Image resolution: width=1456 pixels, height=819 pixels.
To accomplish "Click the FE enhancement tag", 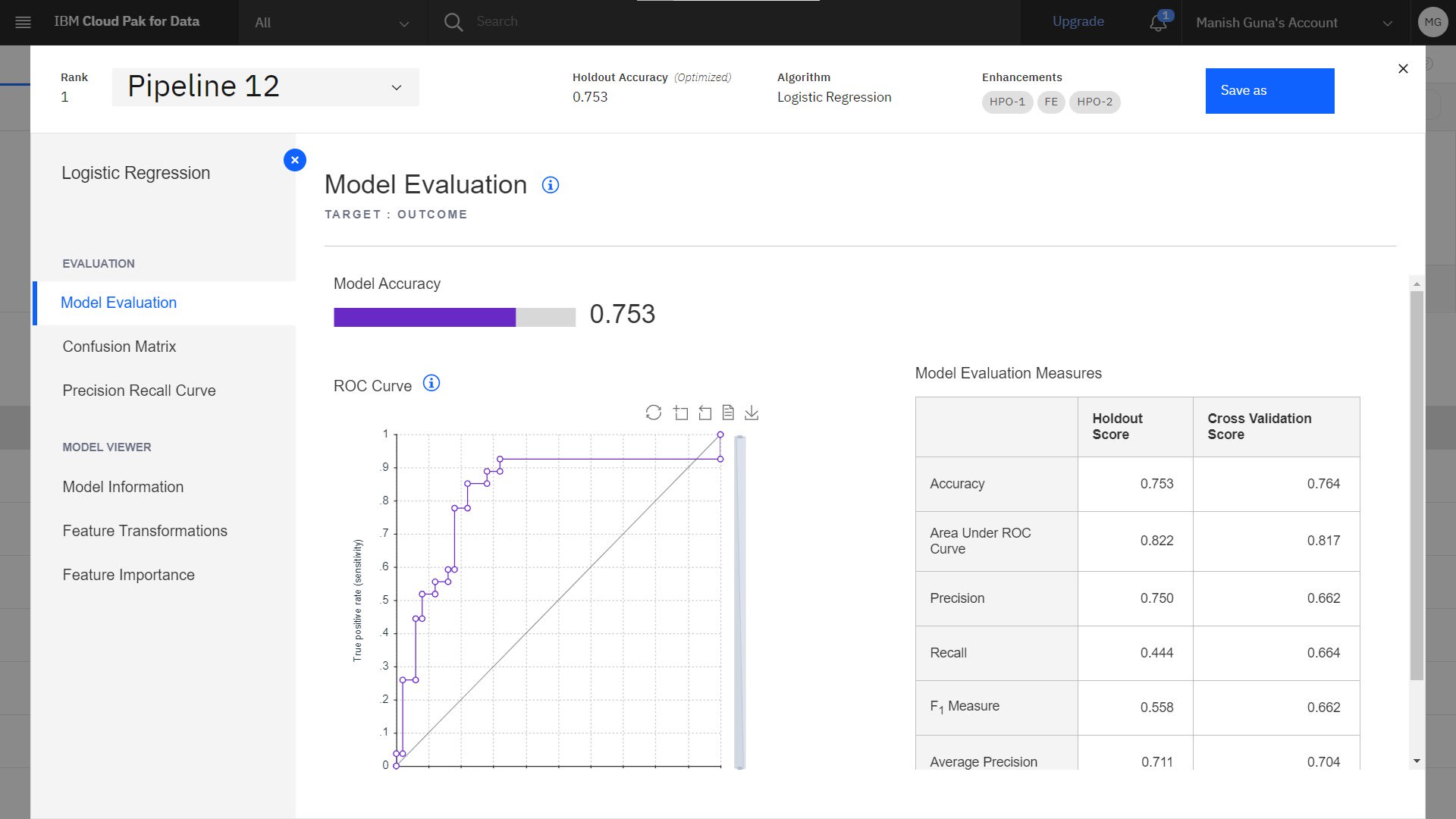I will (x=1051, y=102).
